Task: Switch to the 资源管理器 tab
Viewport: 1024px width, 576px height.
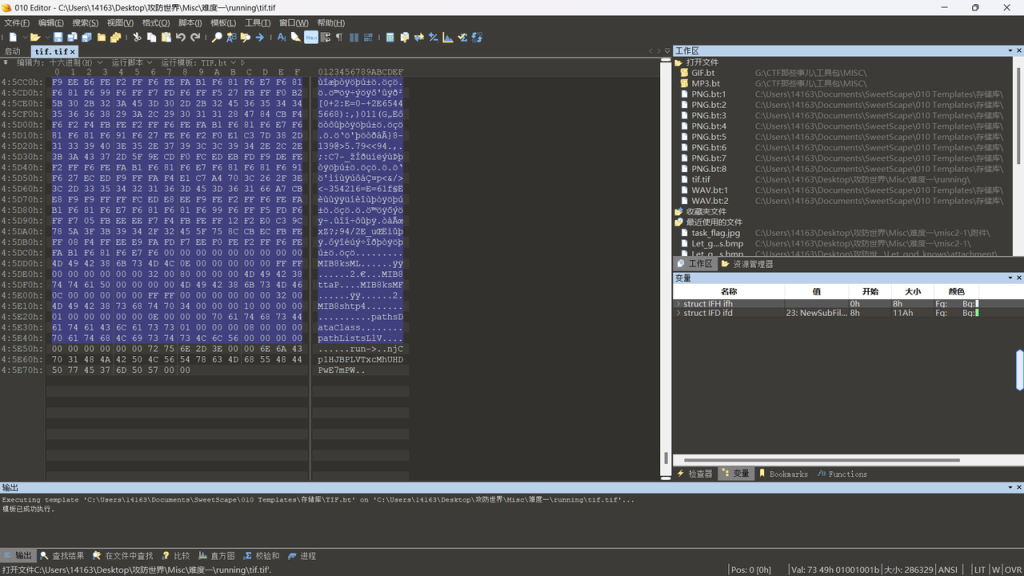Action: (x=747, y=265)
